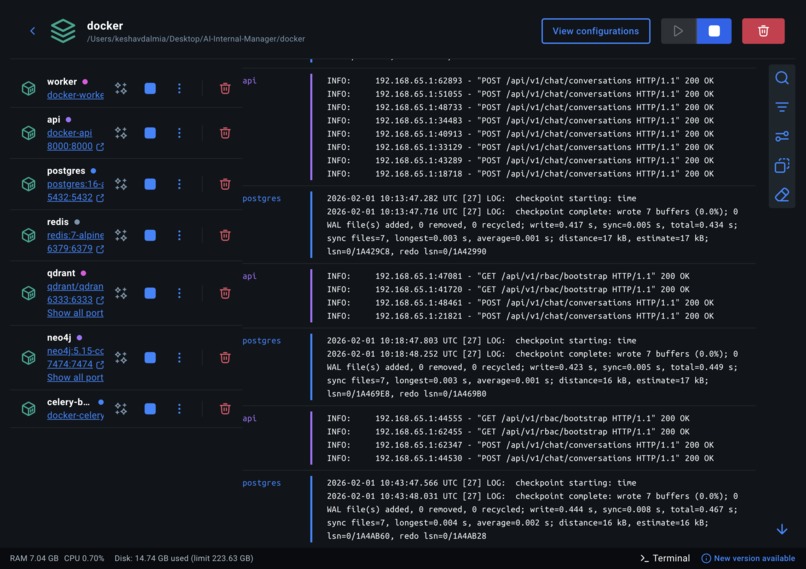Open port 7474:7474 link
This screenshot has height=569, width=806.
(75, 364)
